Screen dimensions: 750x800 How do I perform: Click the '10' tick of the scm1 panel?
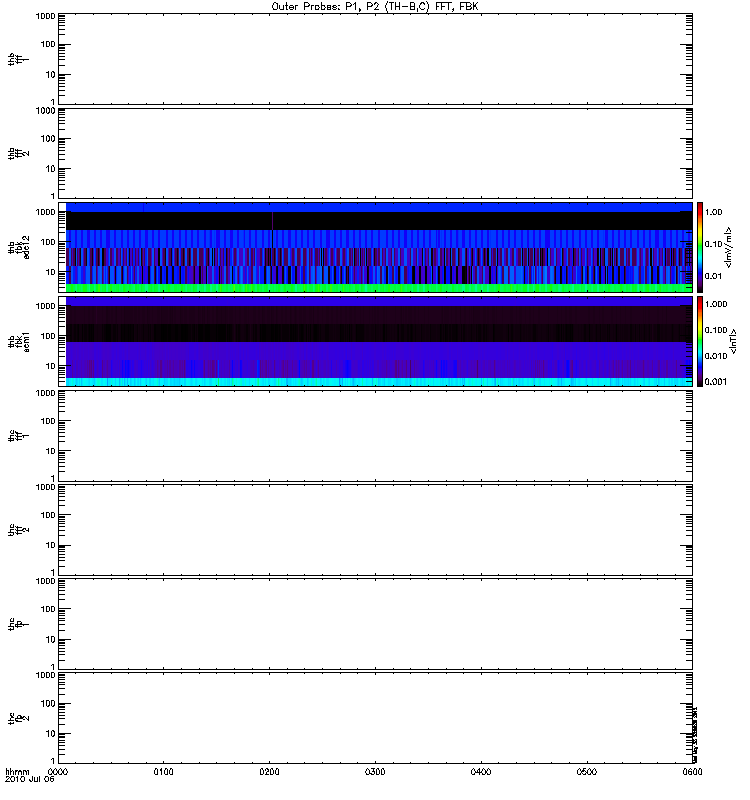pos(50,366)
